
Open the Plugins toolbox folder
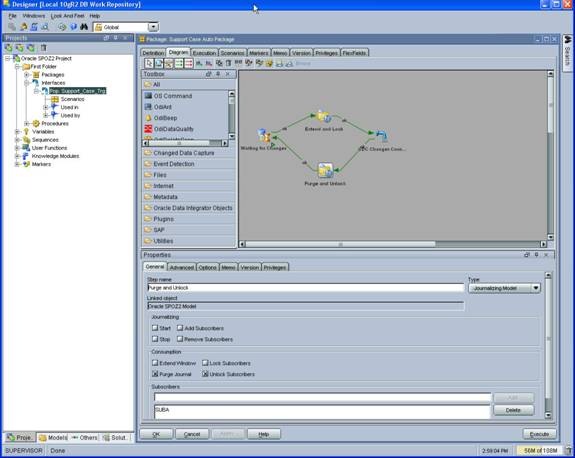click(188, 219)
